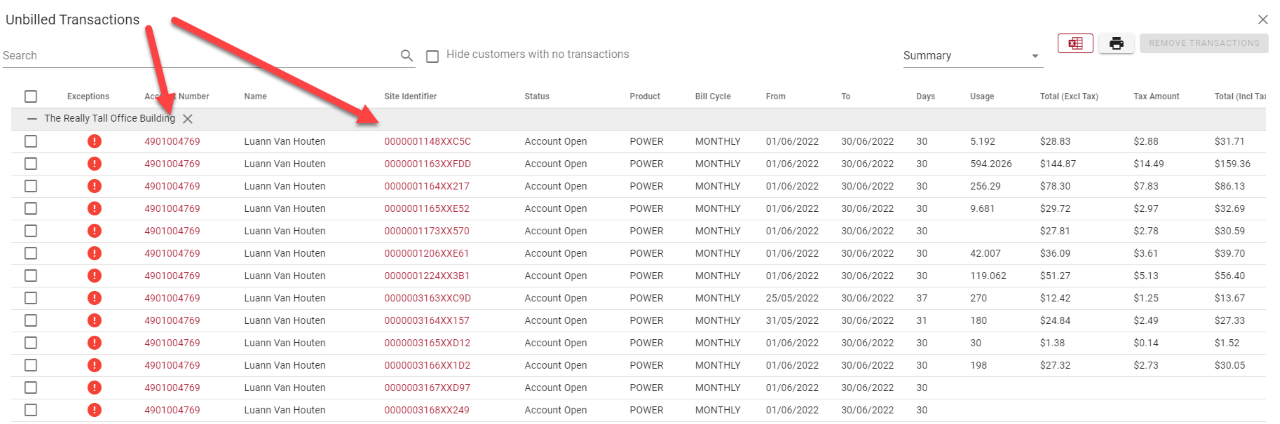Sort by Product column header
The image size is (1280, 424).
pos(645,96)
